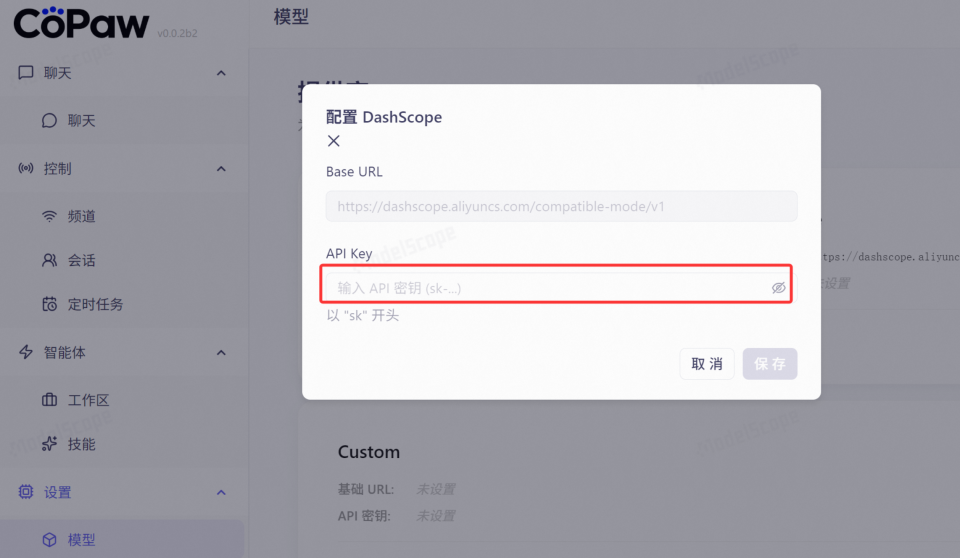Screen dimensions: 960x558
Task: Click the 技能 sparkle icon
Action: 49,444
